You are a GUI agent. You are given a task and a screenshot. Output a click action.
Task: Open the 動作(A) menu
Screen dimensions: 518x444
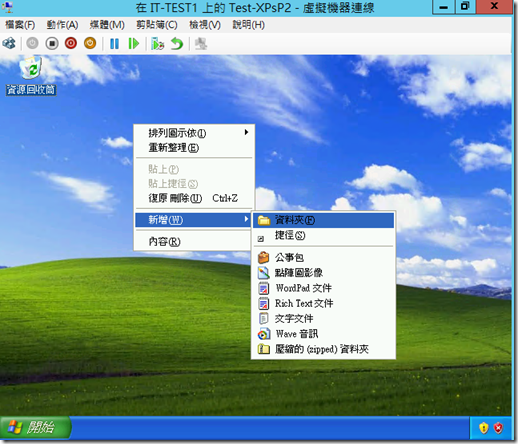[62, 25]
